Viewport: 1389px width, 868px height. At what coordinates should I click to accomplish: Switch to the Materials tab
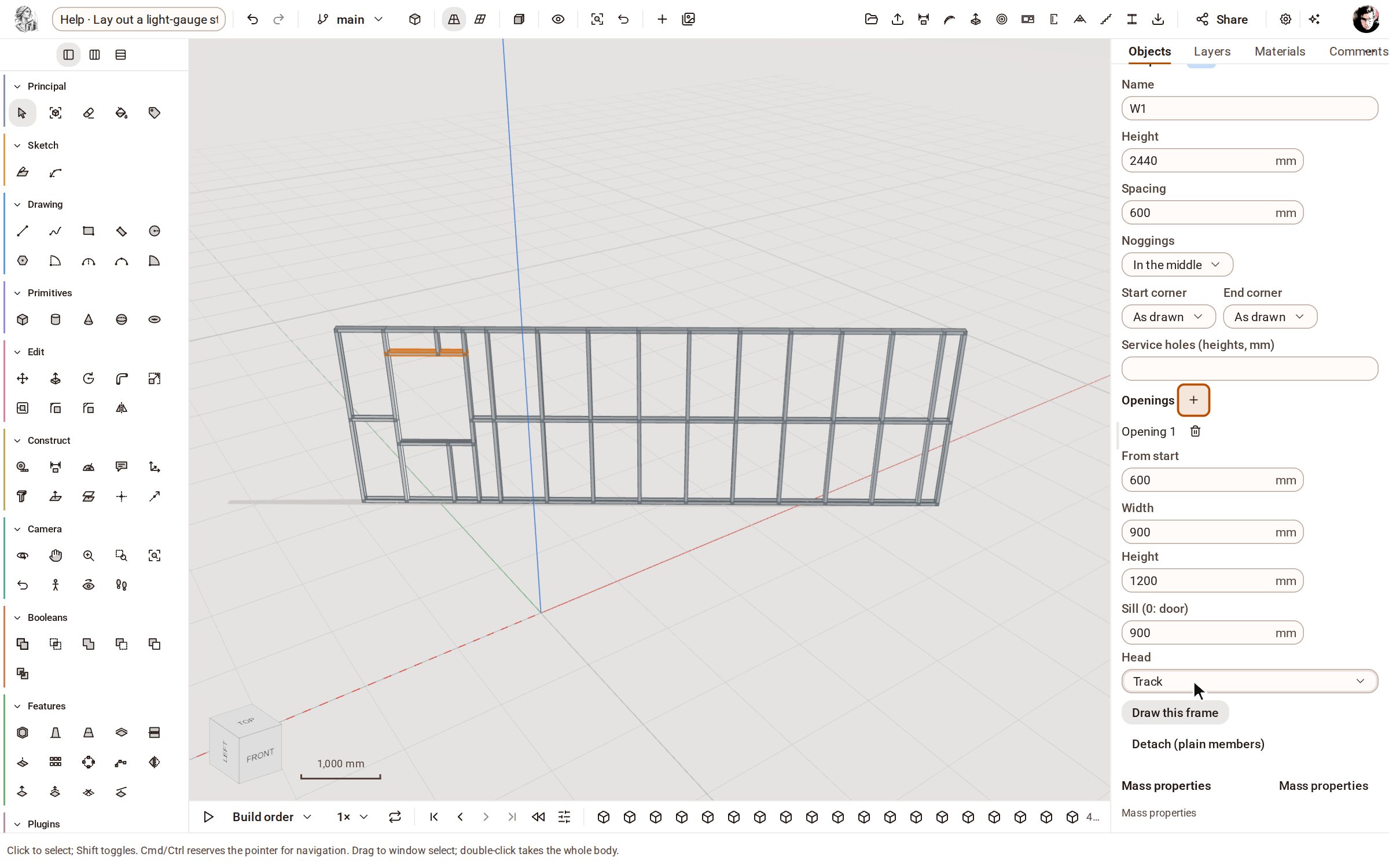pos(1280,51)
